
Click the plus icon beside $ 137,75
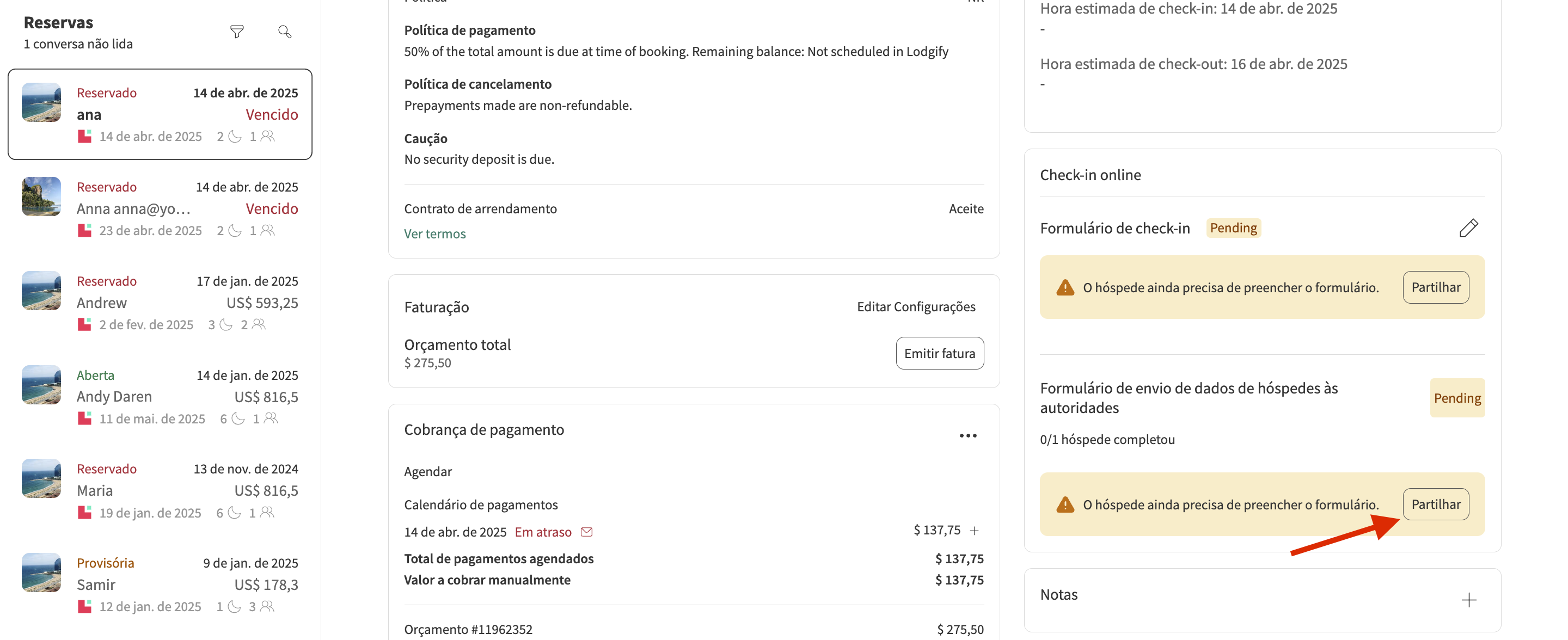click(974, 531)
